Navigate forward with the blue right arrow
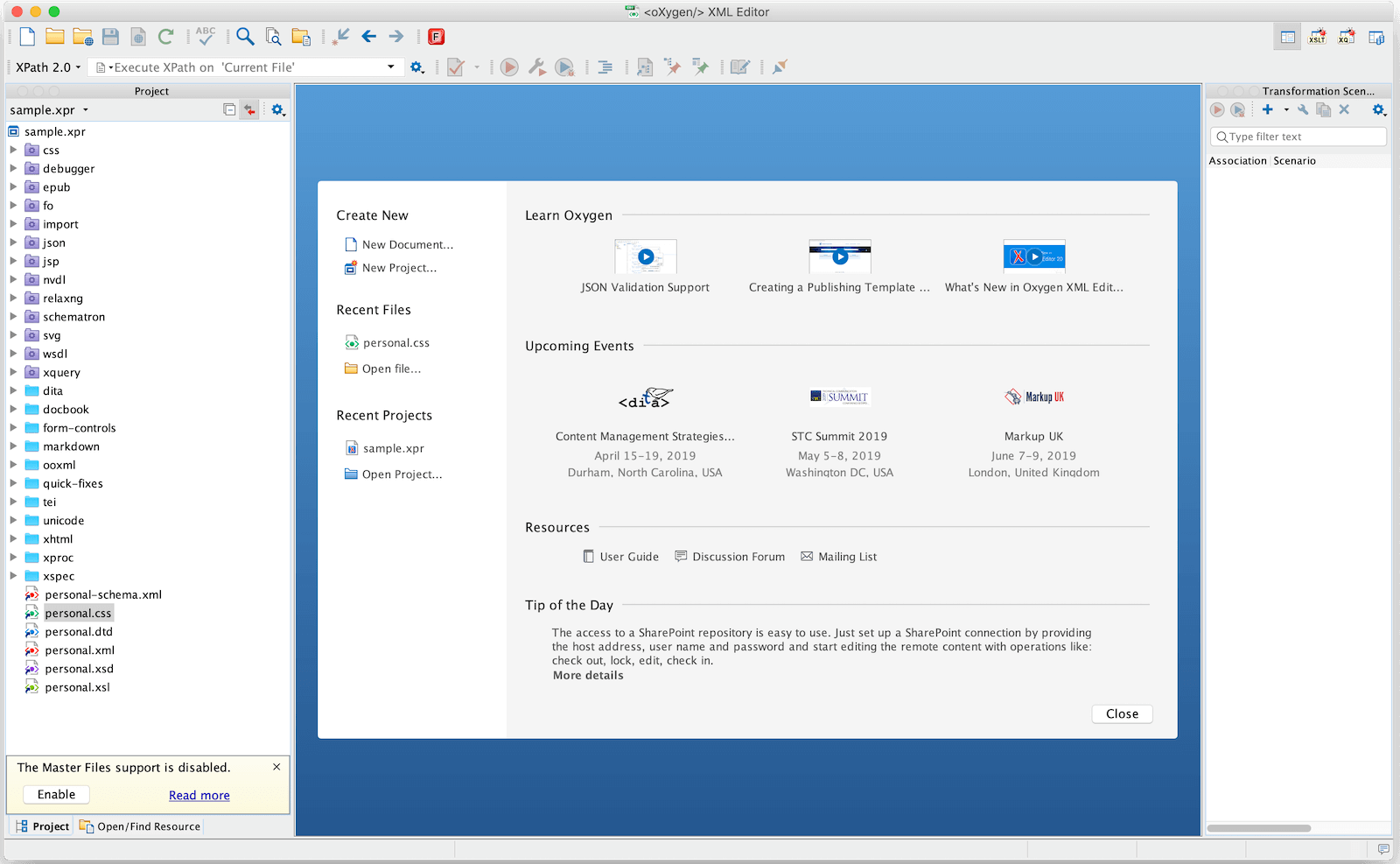1400x864 pixels. 396,37
